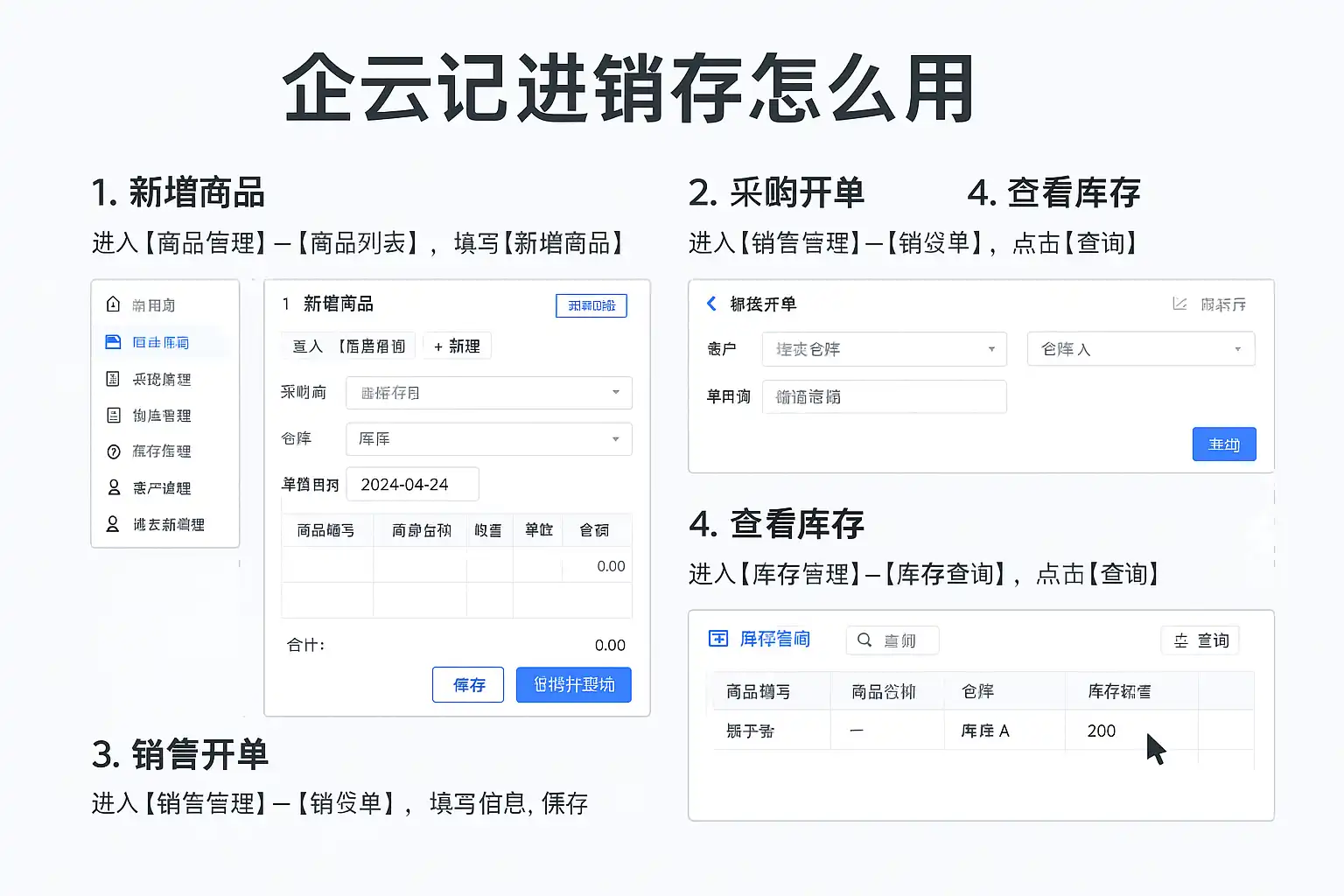
Task: Click the solid blue button in the order panel
Action: tap(1224, 444)
